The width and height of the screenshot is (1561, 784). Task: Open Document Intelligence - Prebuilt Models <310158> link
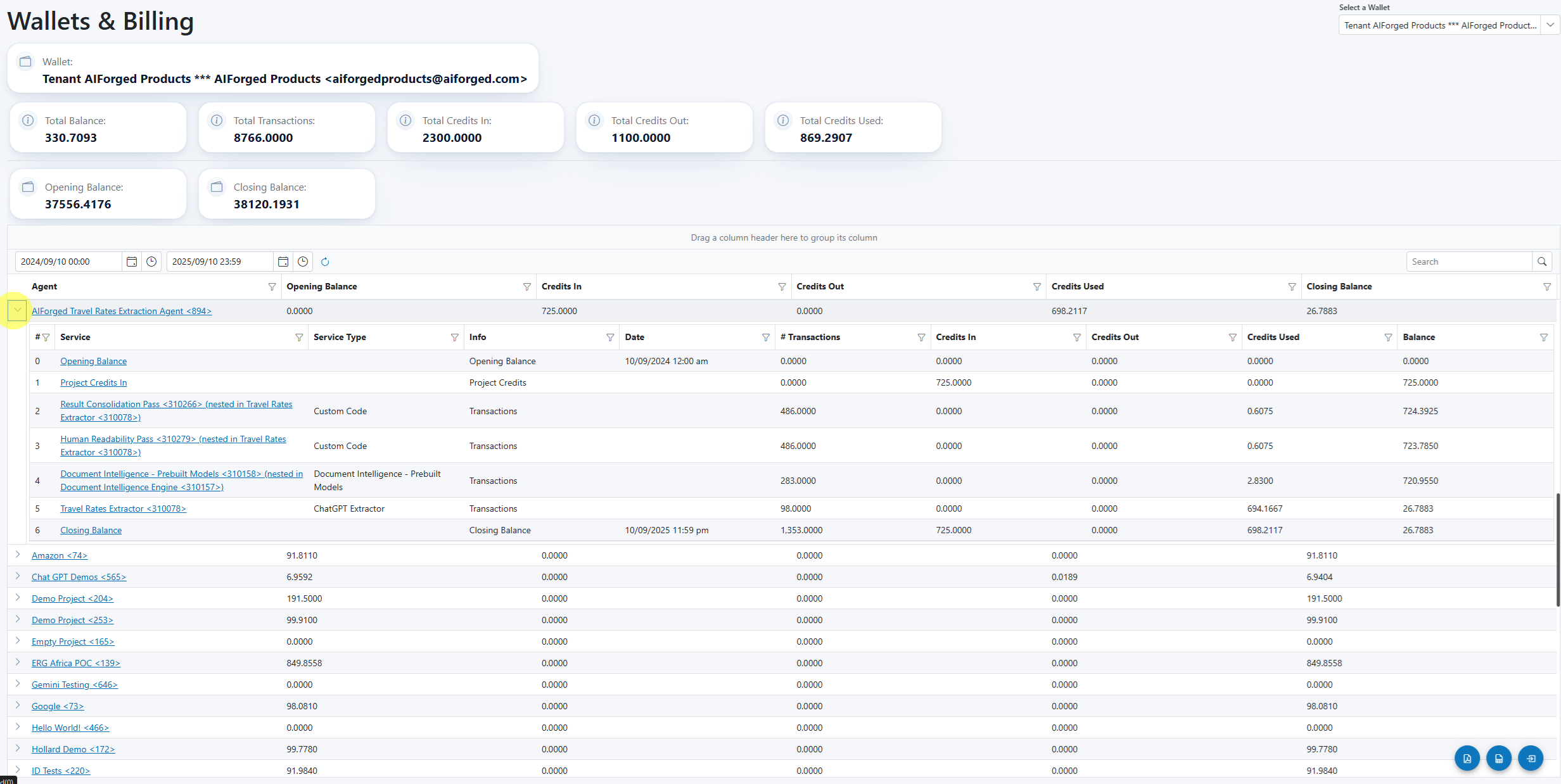click(x=182, y=480)
